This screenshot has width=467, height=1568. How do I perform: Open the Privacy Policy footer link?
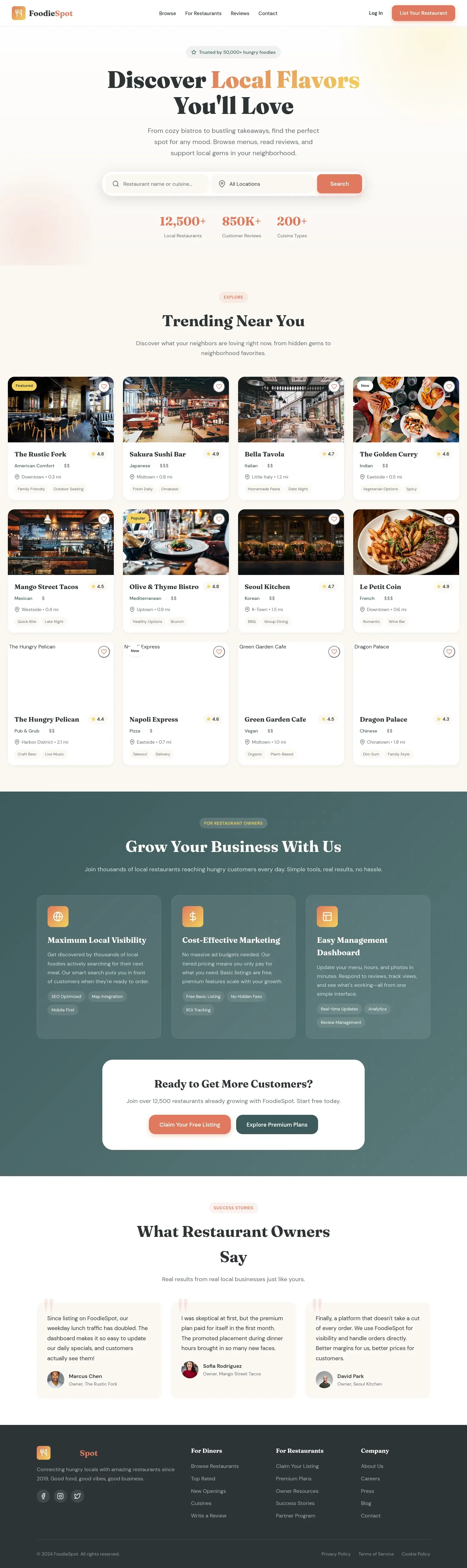336,1554
